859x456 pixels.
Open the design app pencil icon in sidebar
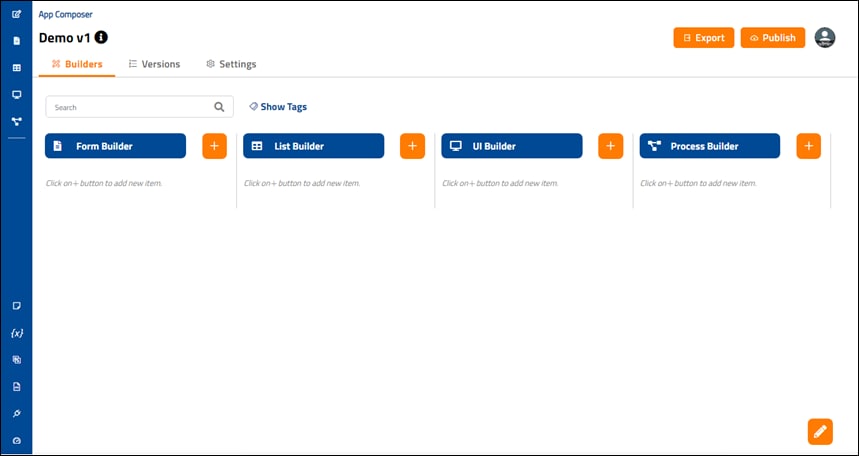[16, 14]
